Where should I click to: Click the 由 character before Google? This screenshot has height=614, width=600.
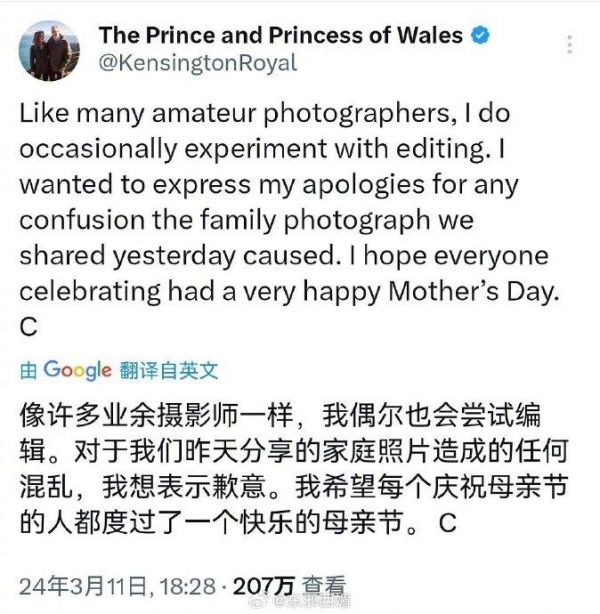coord(28,370)
